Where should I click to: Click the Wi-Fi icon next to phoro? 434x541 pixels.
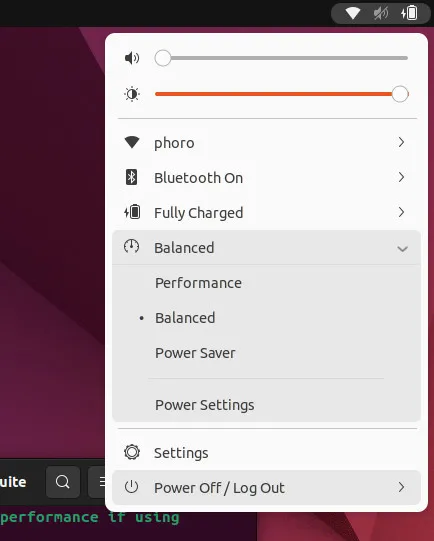click(x=132, y=142)
